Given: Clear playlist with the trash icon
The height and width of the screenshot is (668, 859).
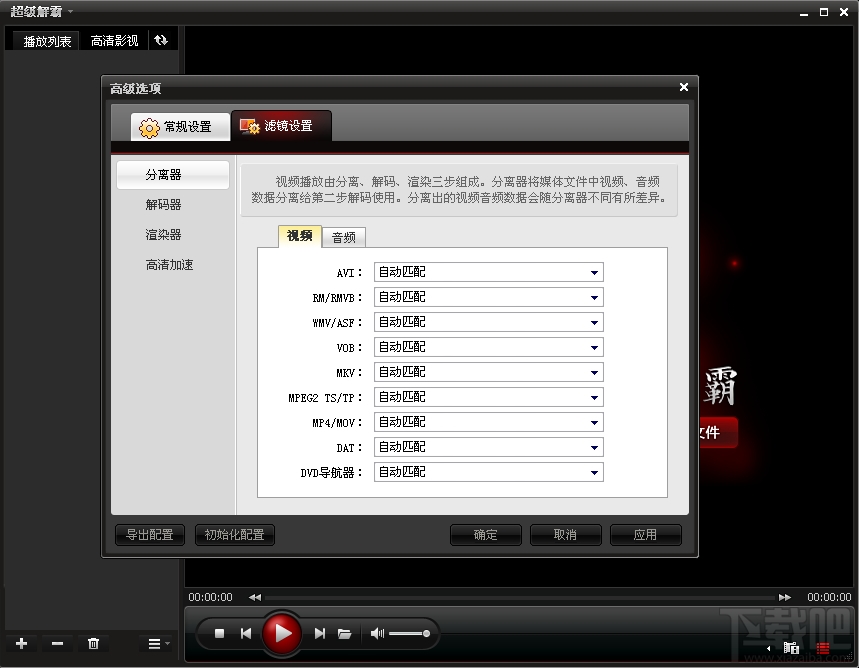Looking at the screenshot, I should [x=92, y=643].
